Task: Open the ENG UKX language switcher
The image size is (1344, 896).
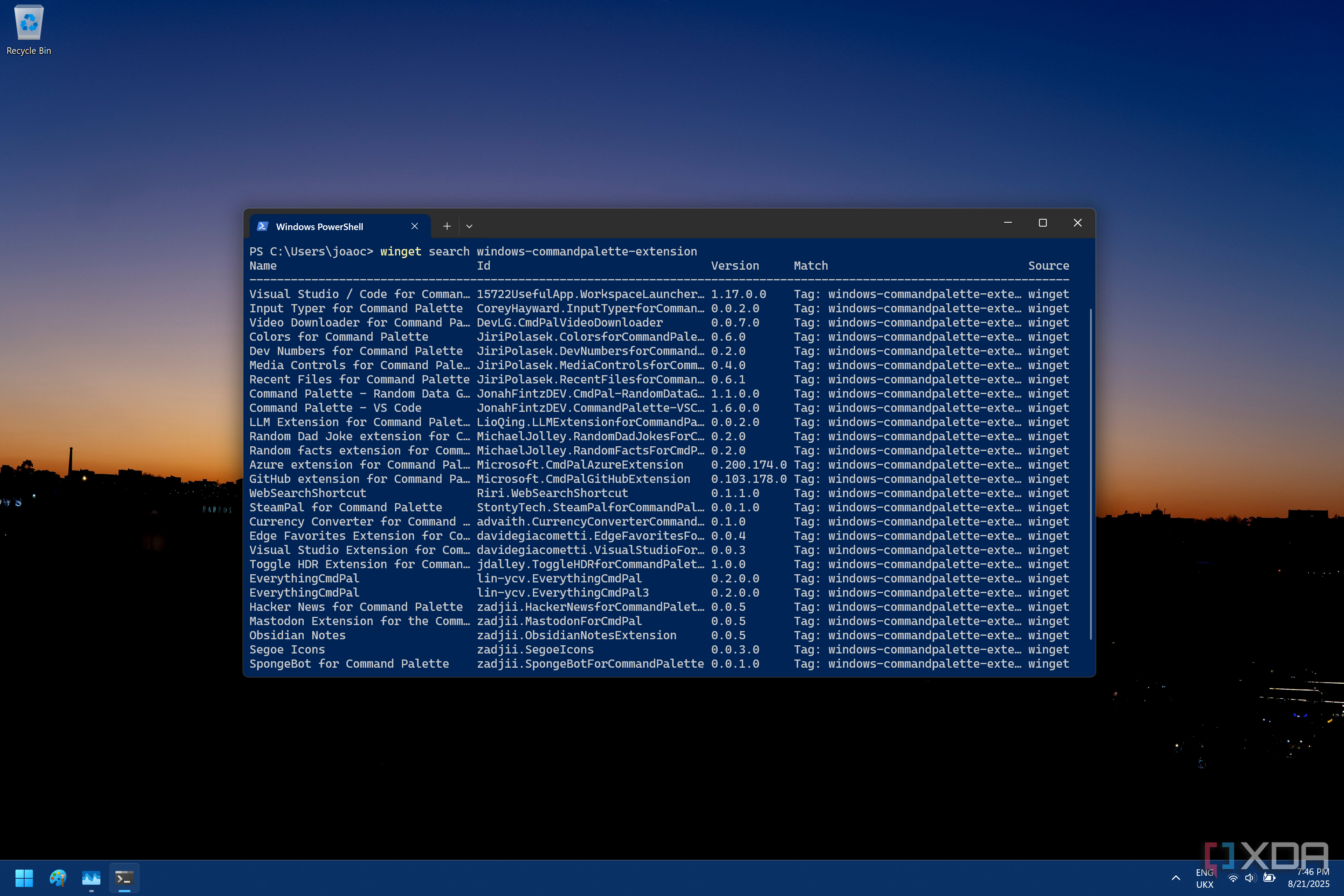Action: tap(1204, 878)
